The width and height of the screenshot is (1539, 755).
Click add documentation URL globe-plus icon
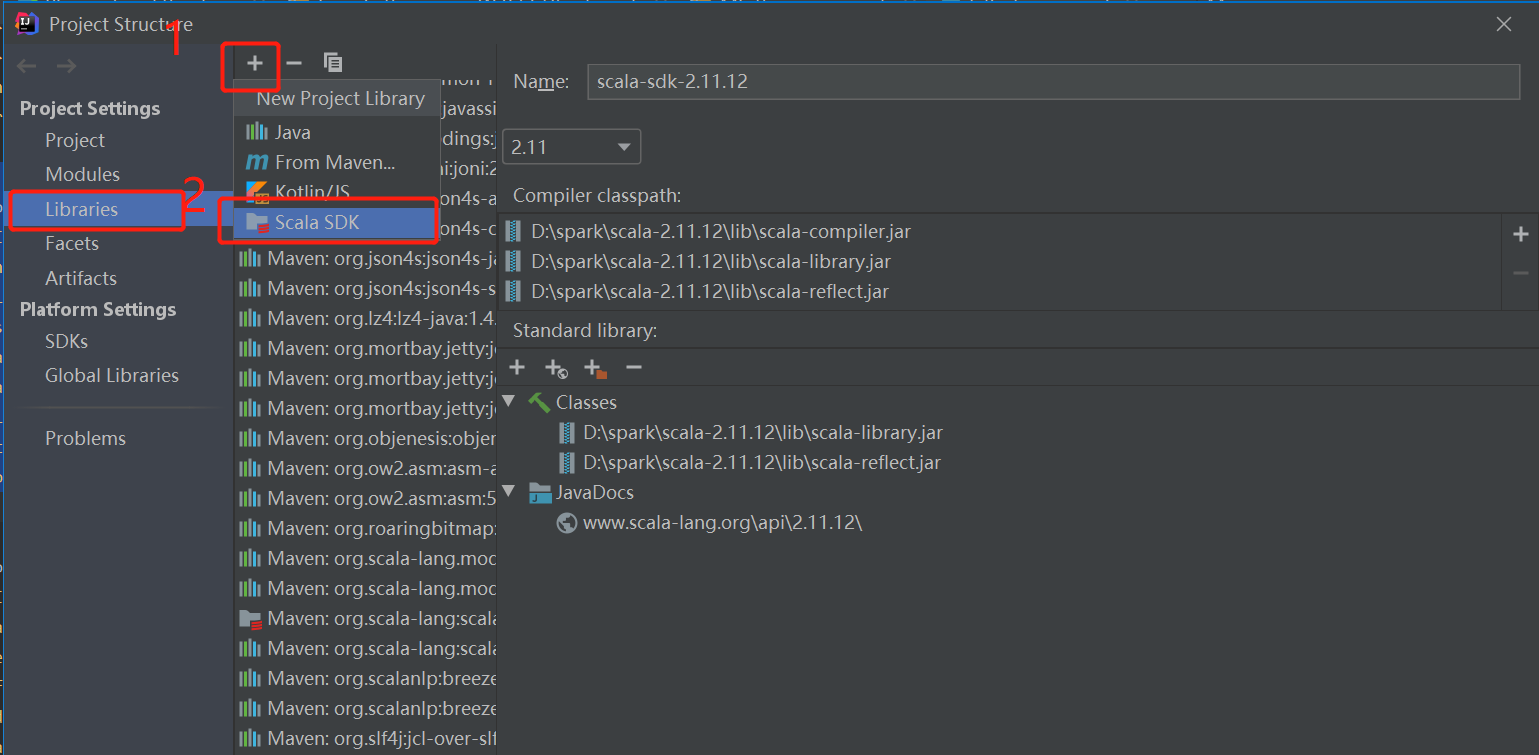click(x=556, y=368)
